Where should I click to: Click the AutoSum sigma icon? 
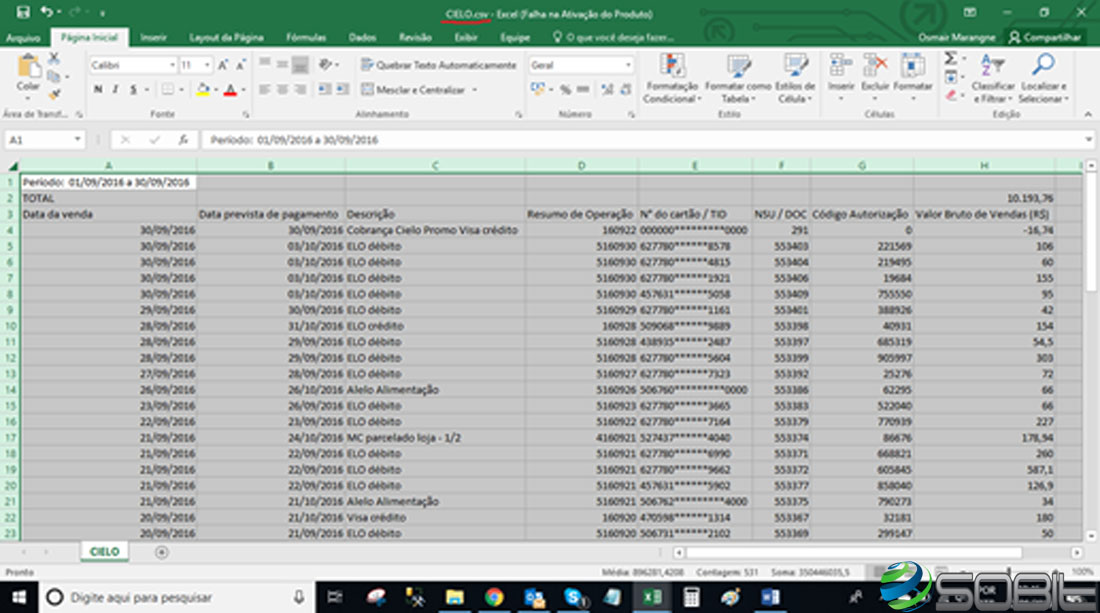(x=951, y=59)
